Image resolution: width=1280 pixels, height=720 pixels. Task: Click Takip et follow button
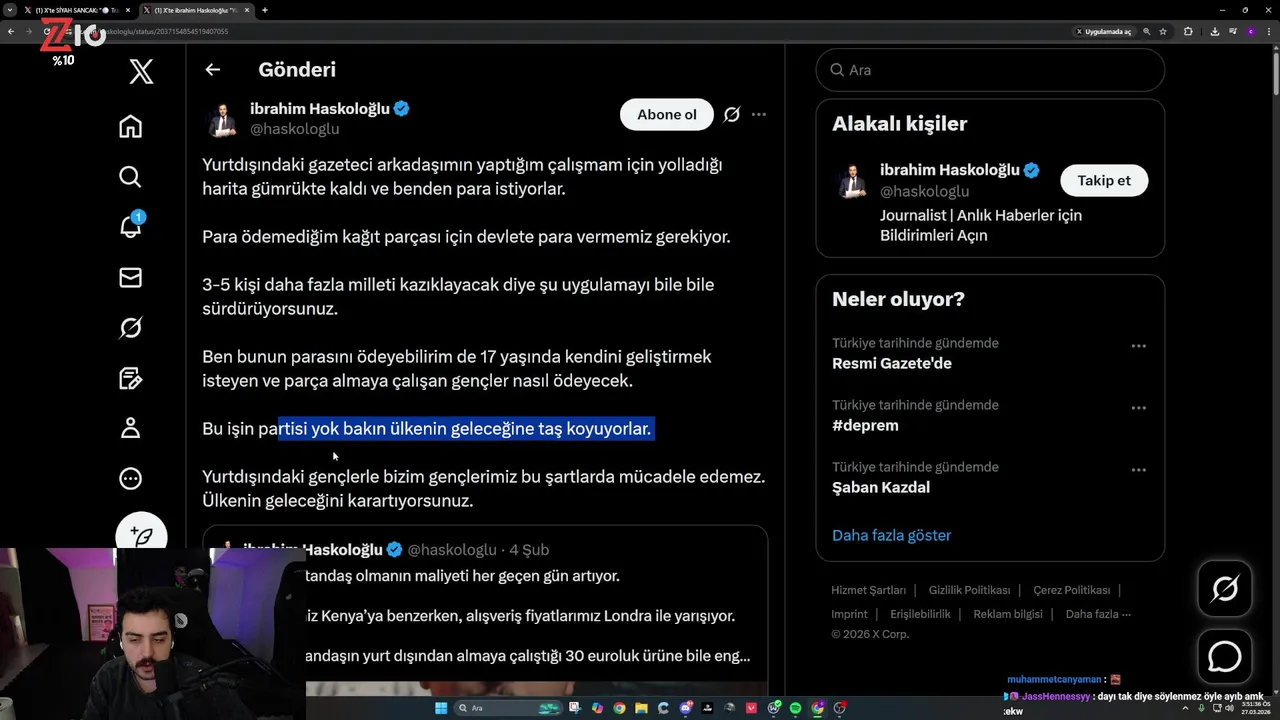(x=1104, y=180)
